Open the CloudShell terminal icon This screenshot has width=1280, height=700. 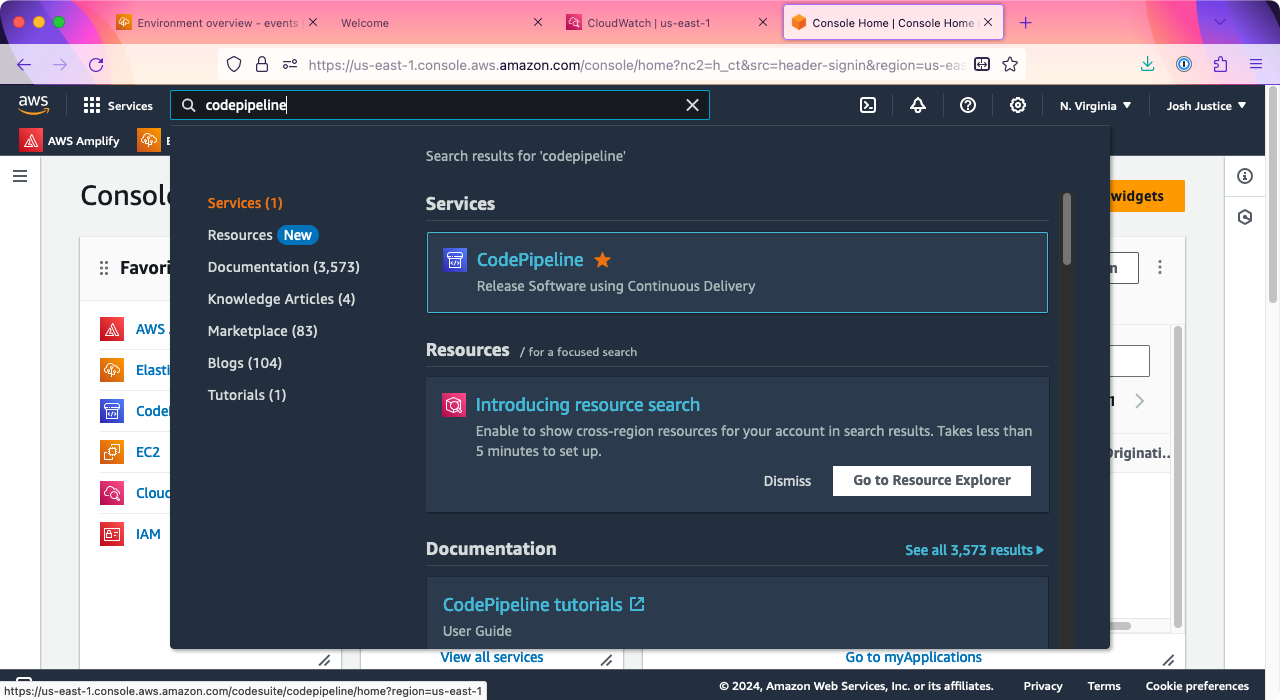coord(868,105)
